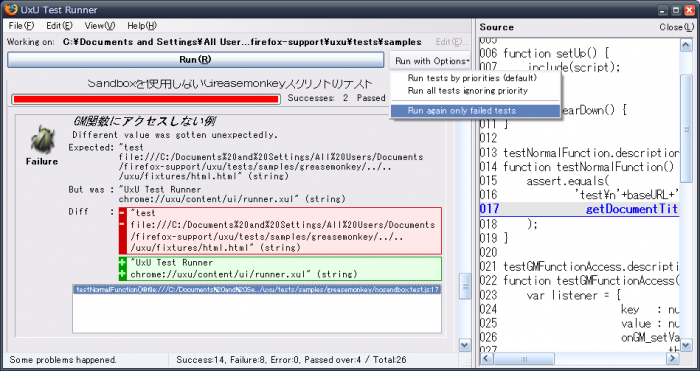700x371 pixels.
Task: Click the Source horizontal scroll left arrow
Action: click(x=487, y=358)
